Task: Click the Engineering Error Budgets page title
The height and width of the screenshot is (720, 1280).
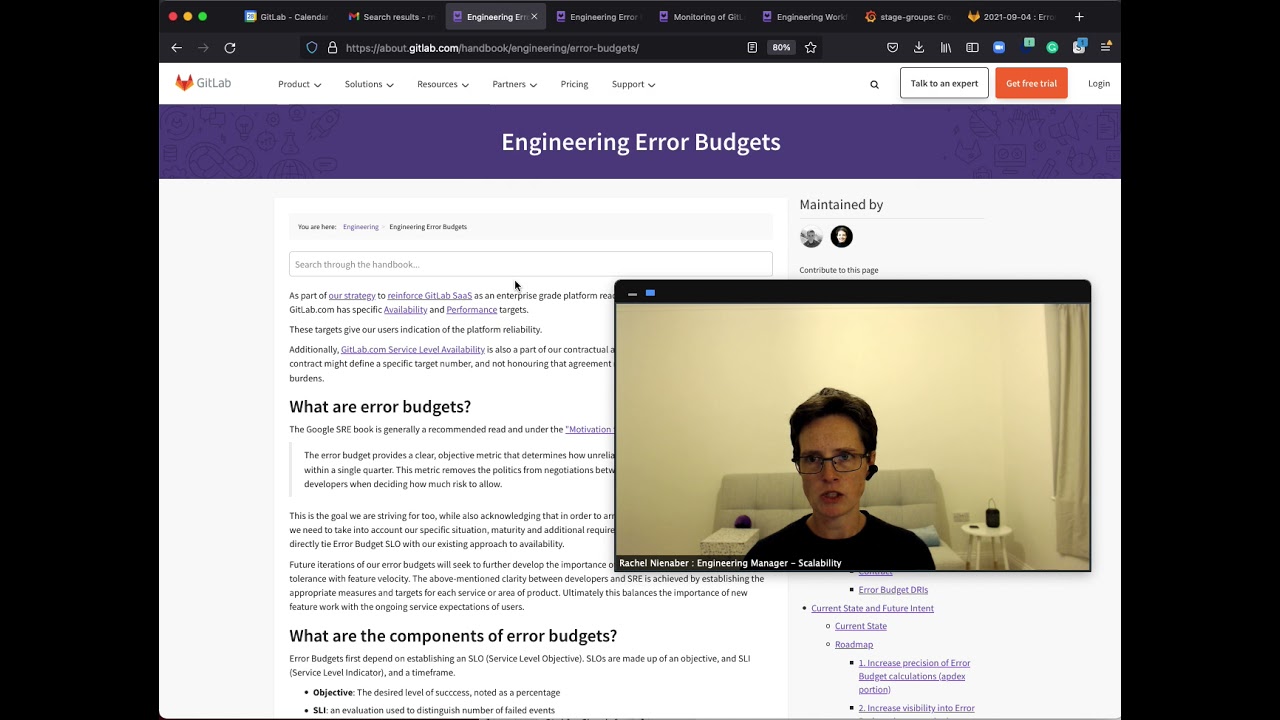Action: click(640, 142)
